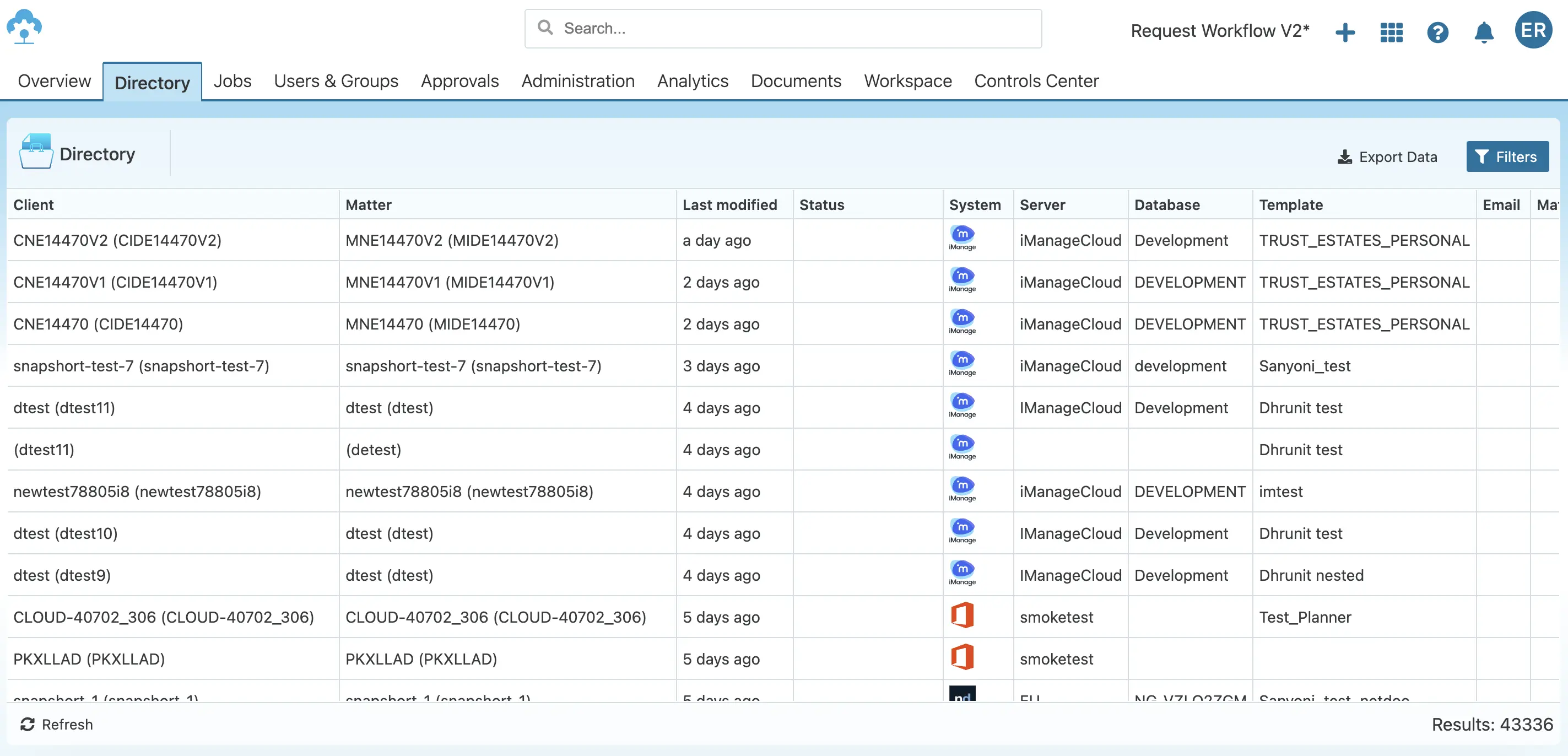1568x756 pixels.
Task: Click the cloud logo in top left
Action: [25, 27]
